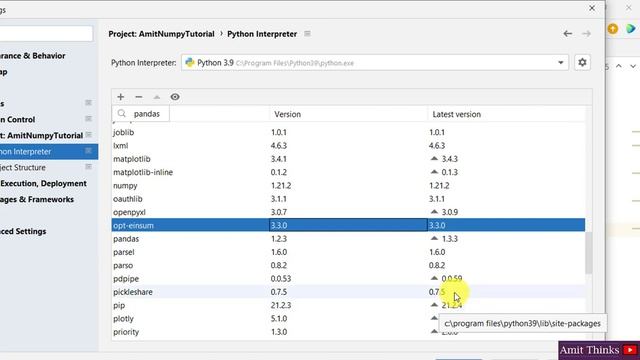Open Project: AmitNumpyTutorial sidebar section
The width and height of the screenshot is (640, 360).
coord(41,136)
